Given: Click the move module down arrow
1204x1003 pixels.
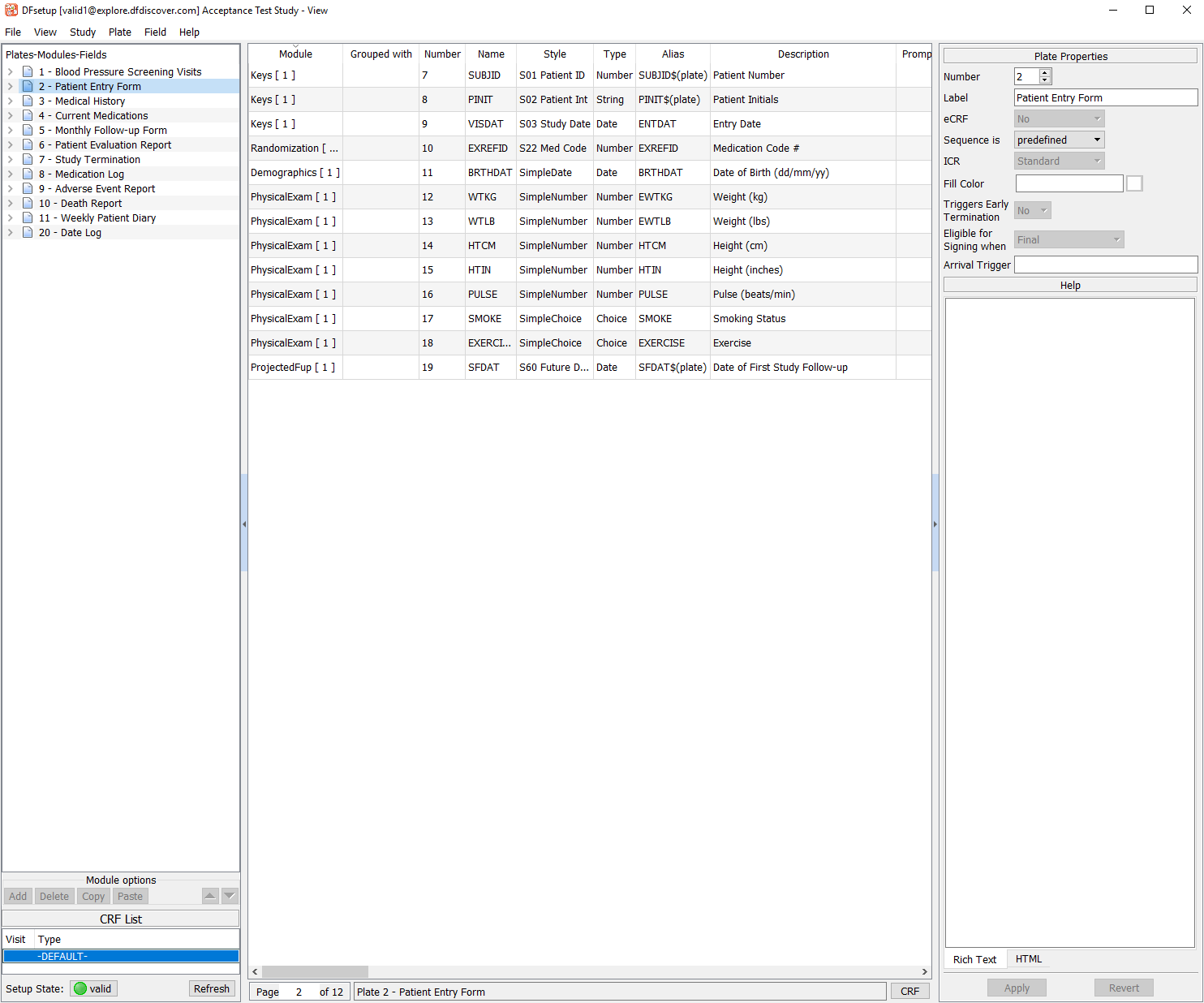Looking at the screenshot, I should (230, 896).
